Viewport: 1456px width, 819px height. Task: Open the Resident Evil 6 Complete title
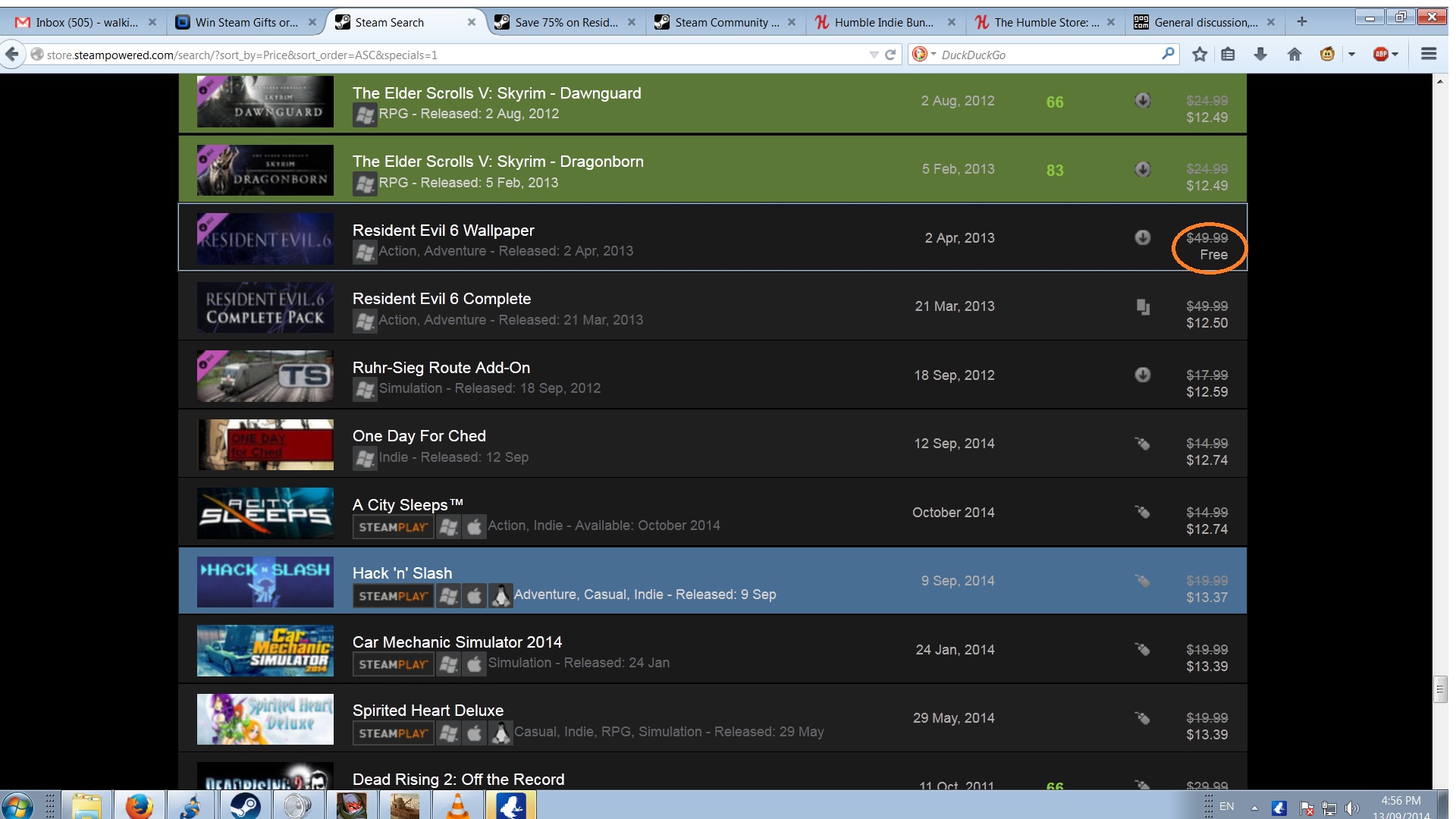pos(441,299)
